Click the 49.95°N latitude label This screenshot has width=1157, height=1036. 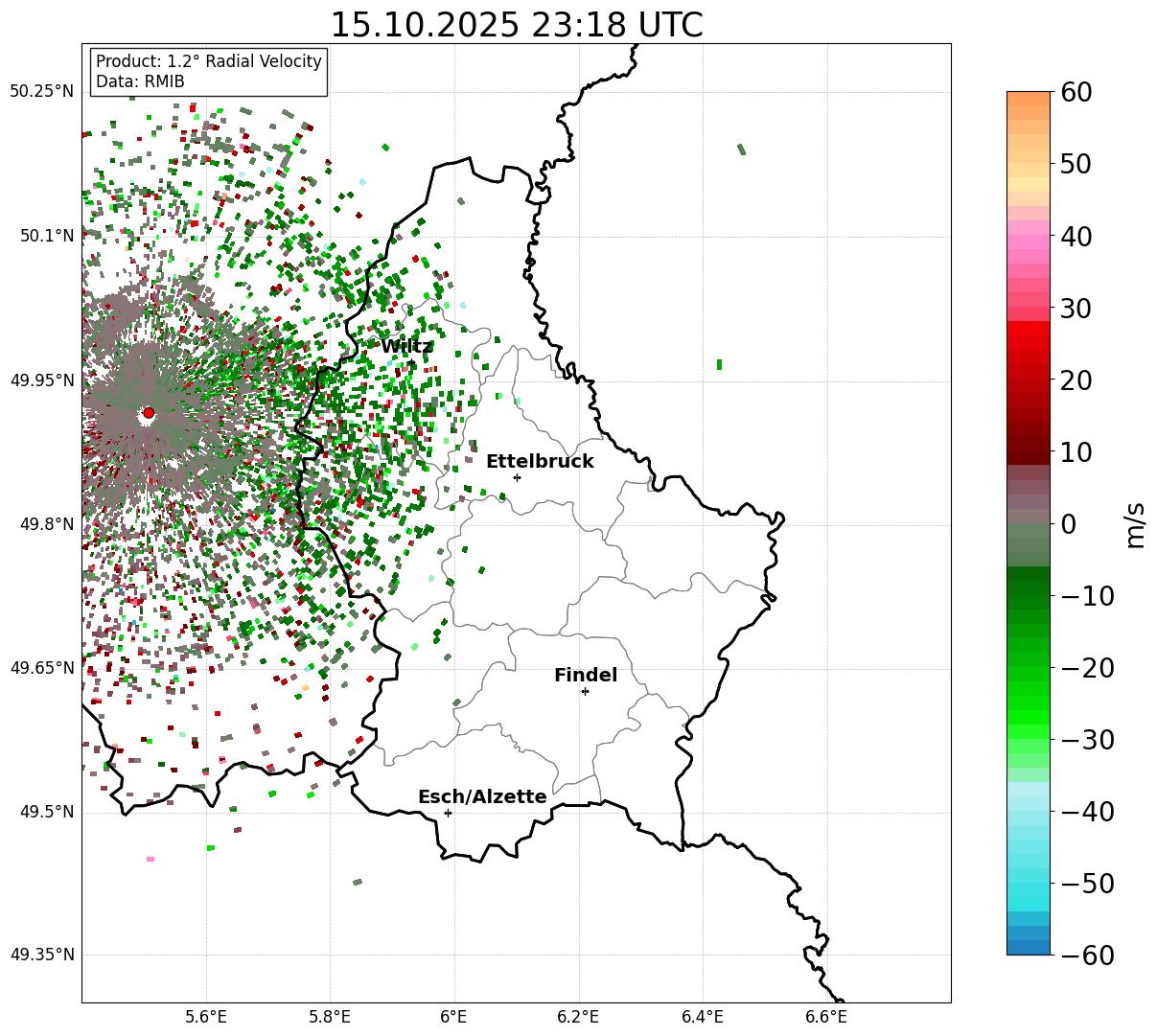(x=42, y=380)
